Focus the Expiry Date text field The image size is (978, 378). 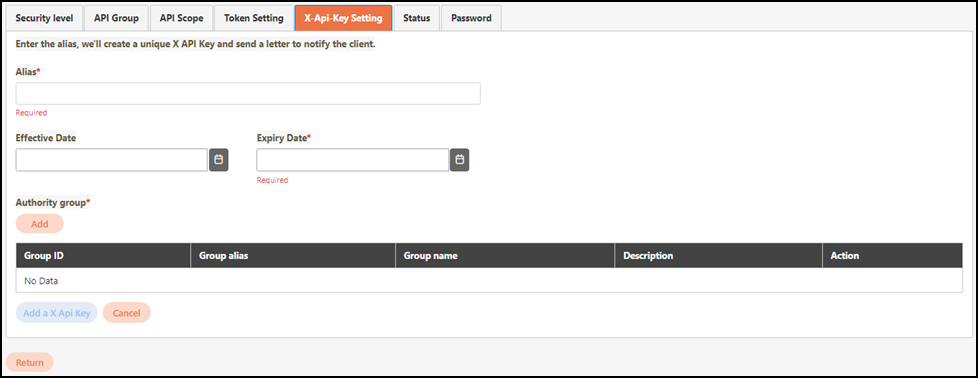coord(352,160)
